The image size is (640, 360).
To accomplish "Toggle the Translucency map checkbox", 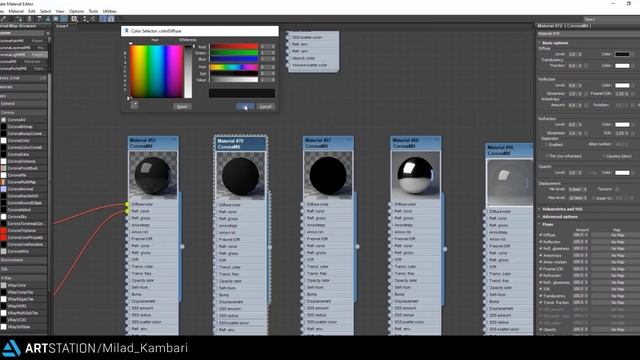I will click(541, 296).
